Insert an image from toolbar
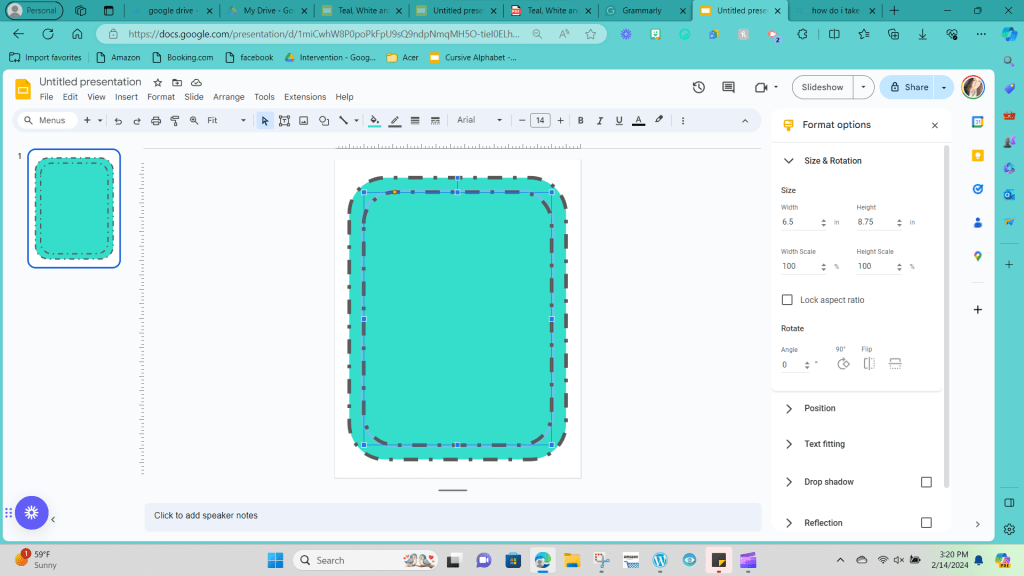 click(x=303, y=121)
